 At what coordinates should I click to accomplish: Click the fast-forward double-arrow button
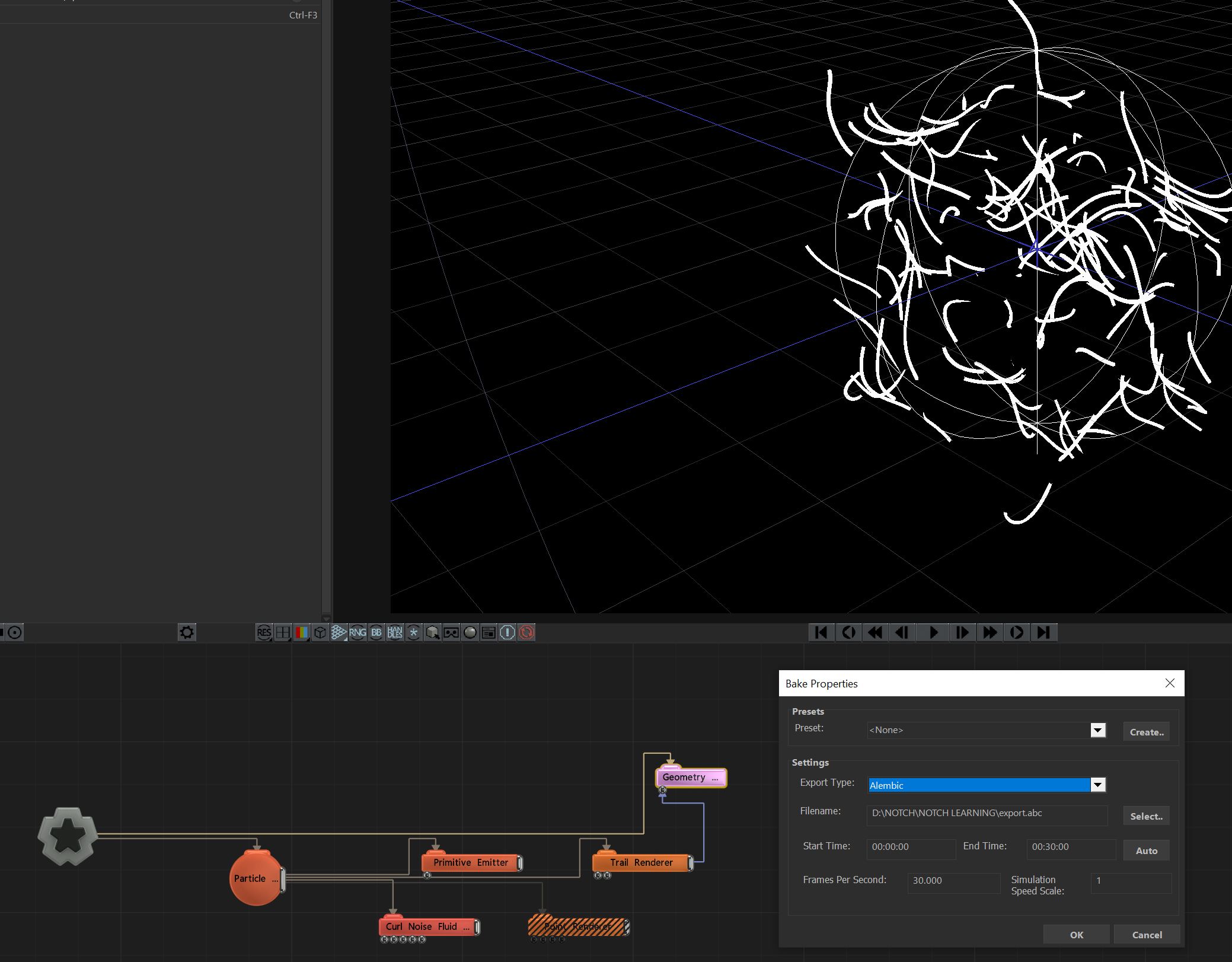989,632
